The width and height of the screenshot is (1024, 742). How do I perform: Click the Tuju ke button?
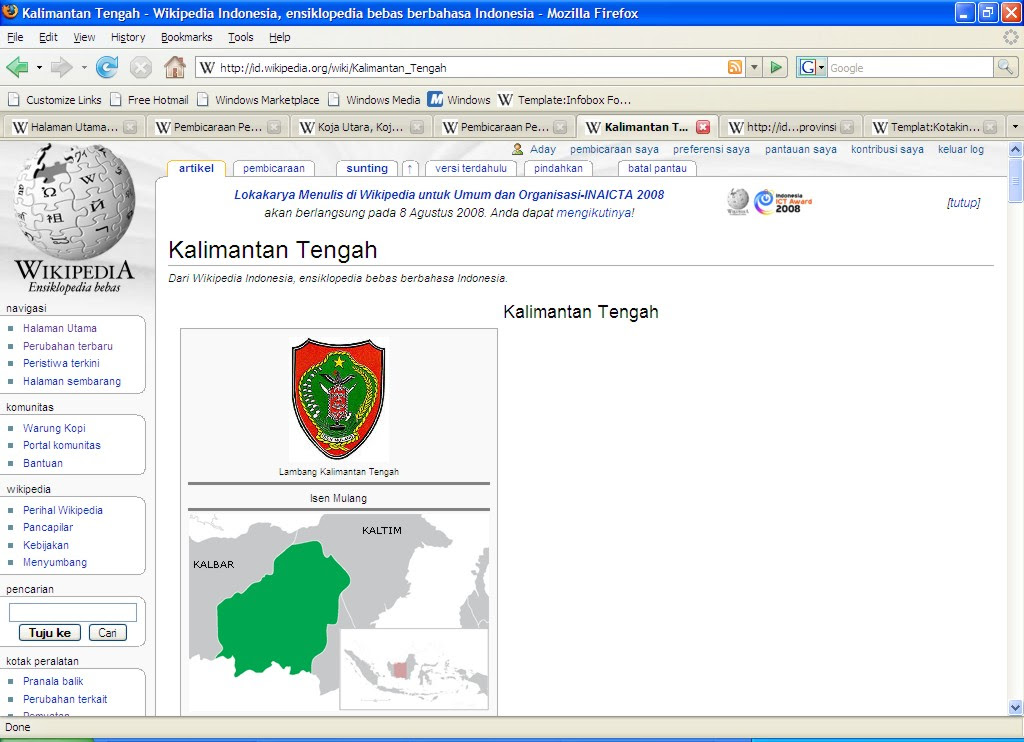tap(50, 632)
